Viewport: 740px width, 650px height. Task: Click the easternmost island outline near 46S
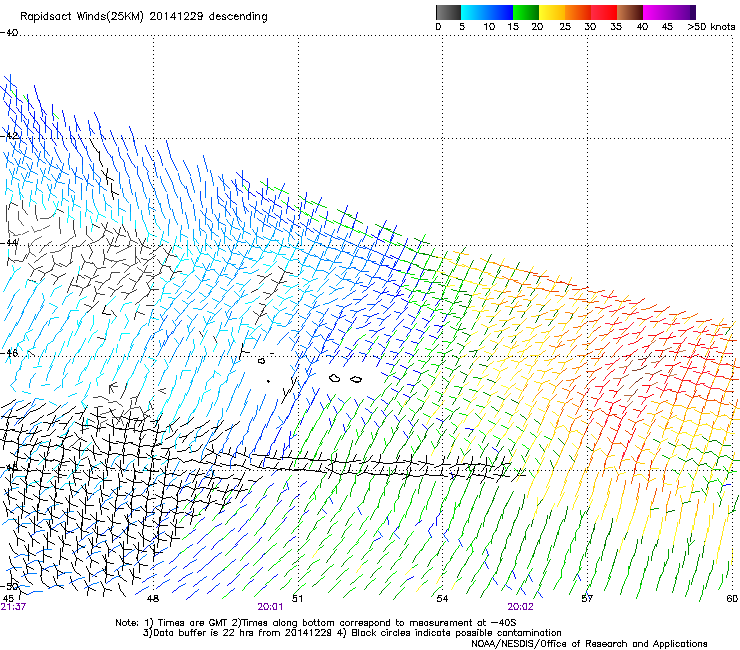(356, 379)
